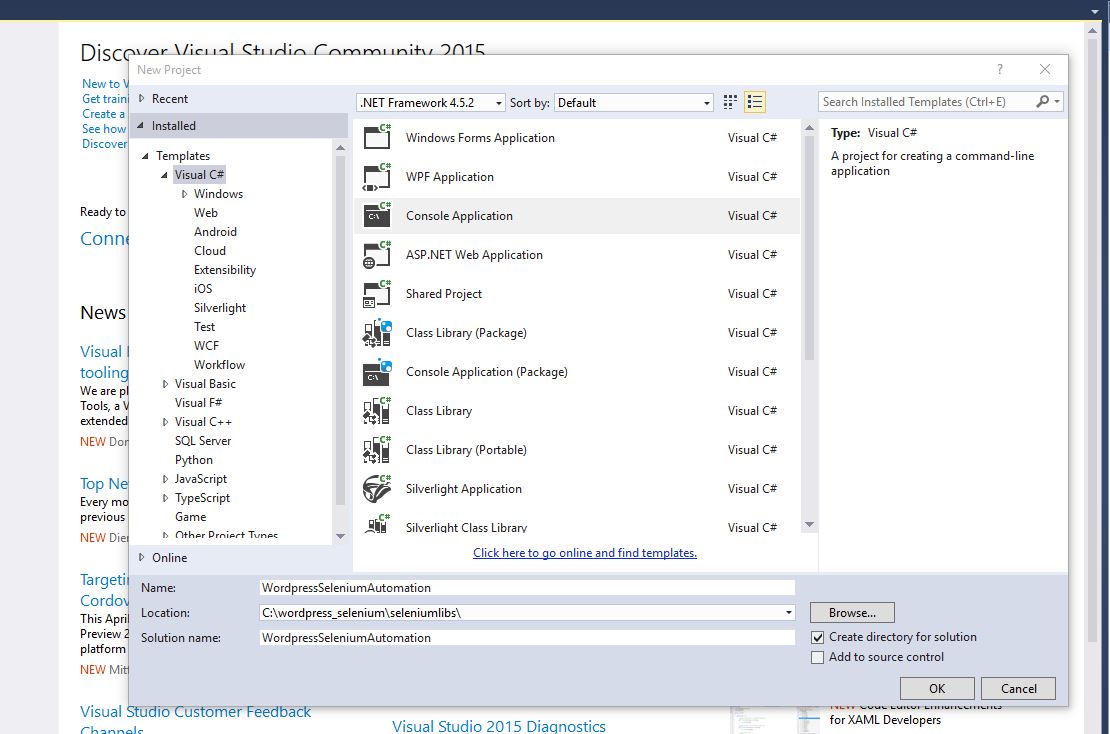Select the Workflow template category
Image resolution: width=1110 pixels, height=734 pixels.
pos(219,365)
